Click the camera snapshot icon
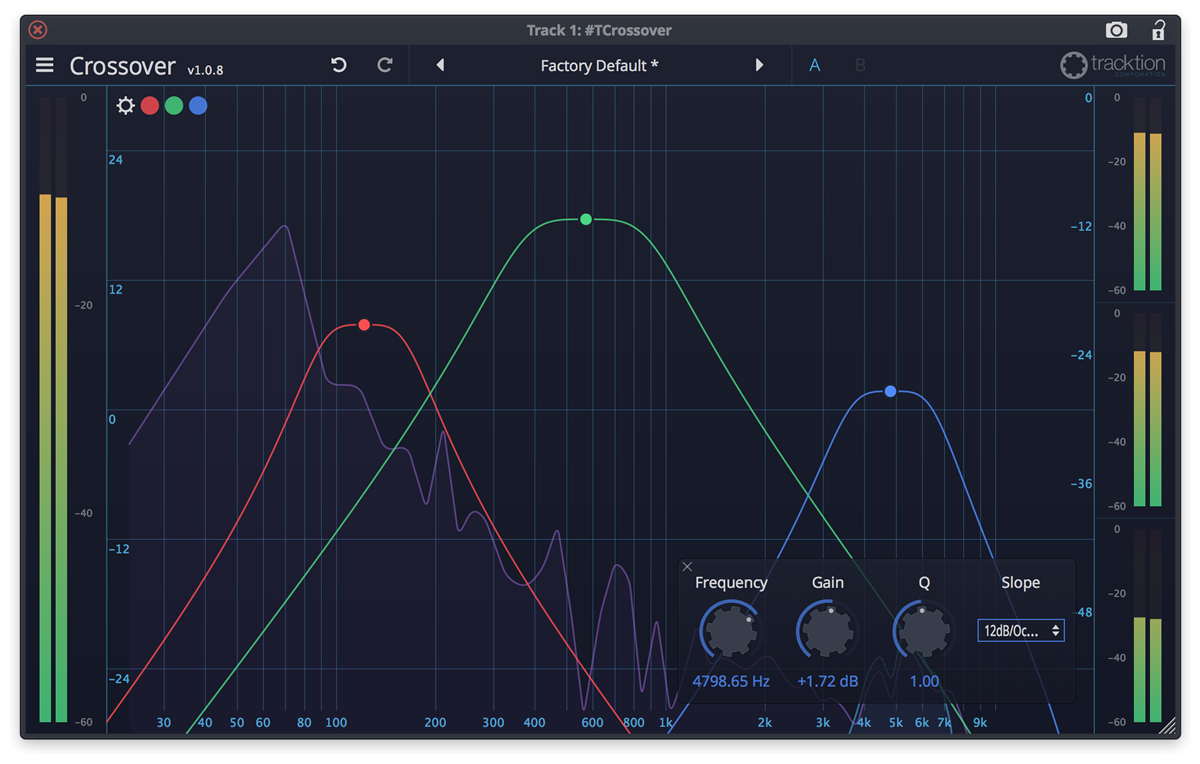1200x764 pixels. pyautogui.click(x=1119, y=30)
